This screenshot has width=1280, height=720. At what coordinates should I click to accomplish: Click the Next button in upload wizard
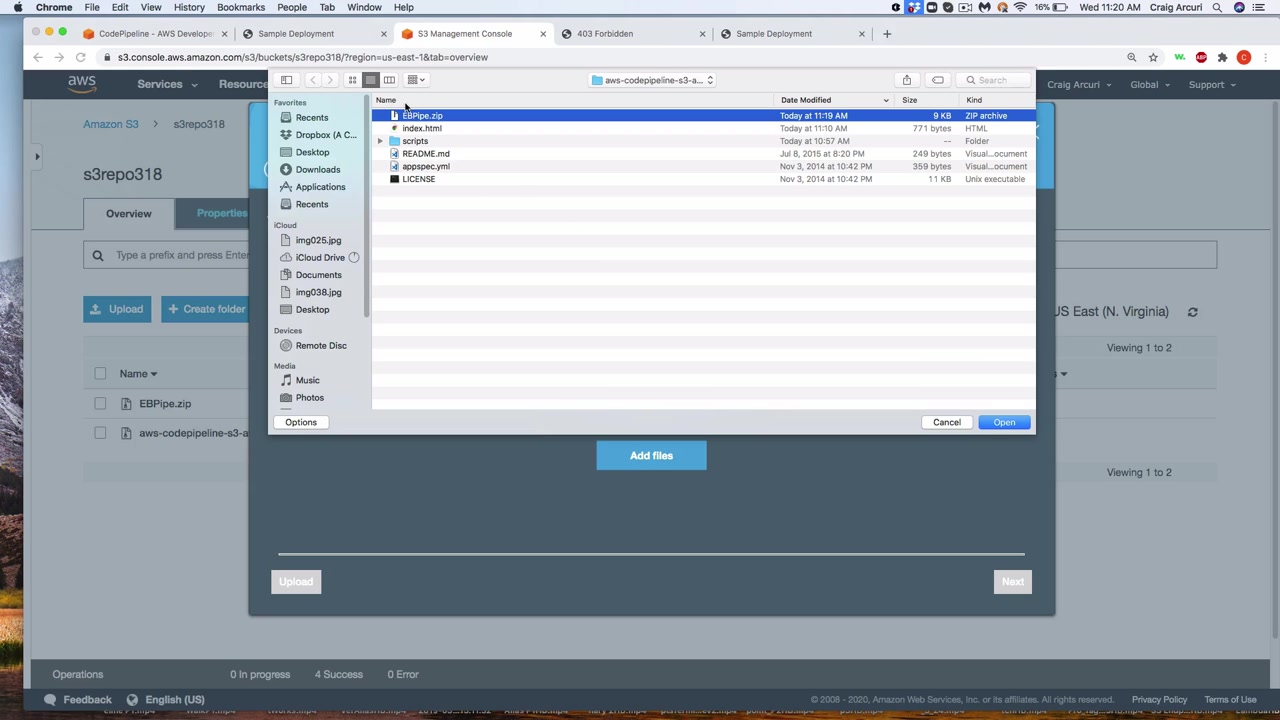(x=1012, y=582)
